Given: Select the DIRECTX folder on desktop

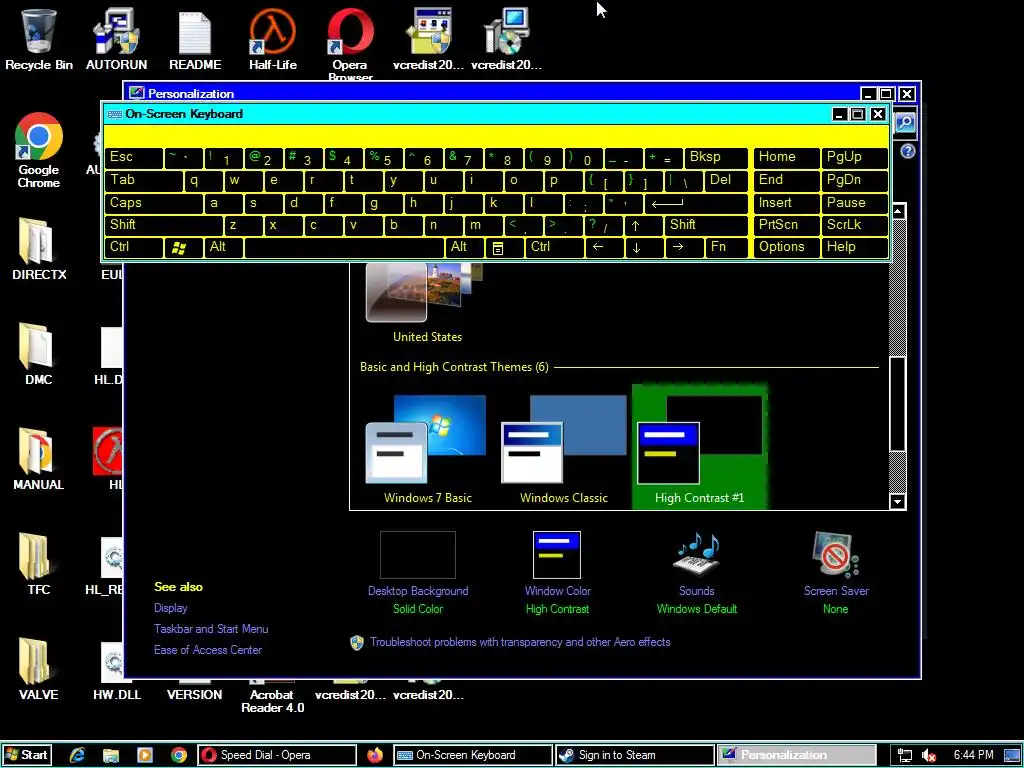Looking at the screenshot, I should point(39,248).
